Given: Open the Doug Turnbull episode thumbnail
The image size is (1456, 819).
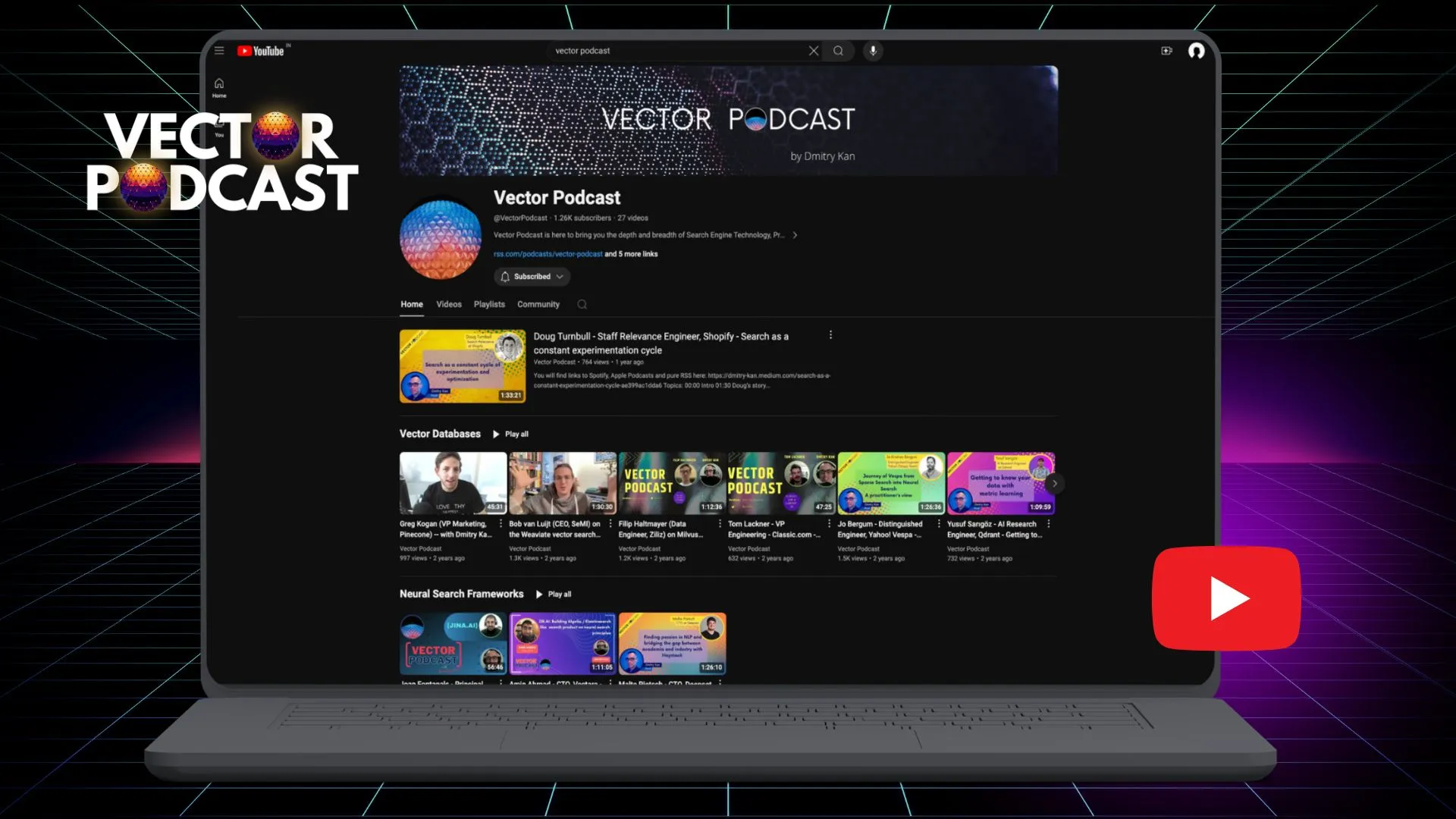Looking at the screenshot, I should 461,366.
